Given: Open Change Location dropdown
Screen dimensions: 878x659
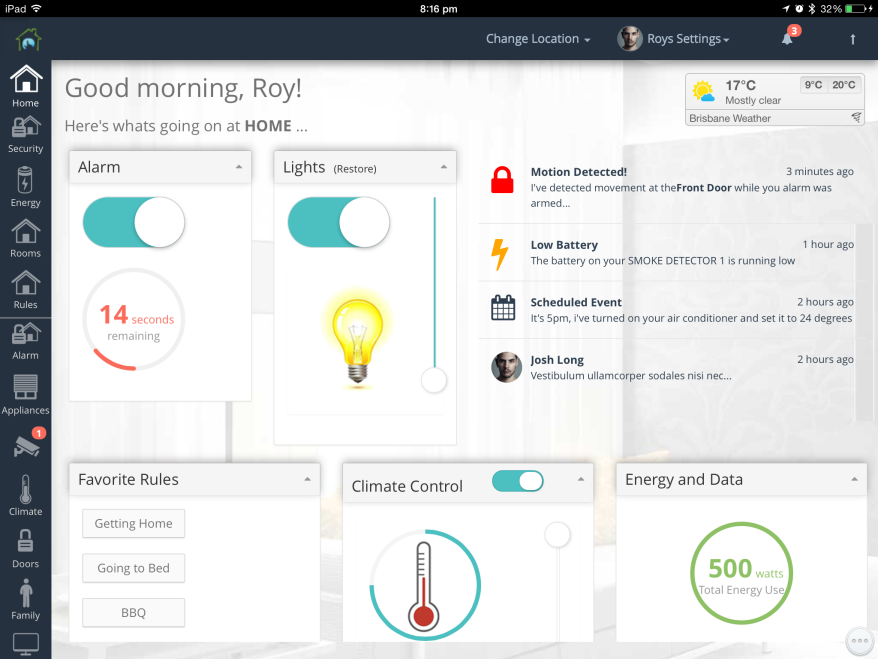Looking at the screenshot, I should [538, 39].
